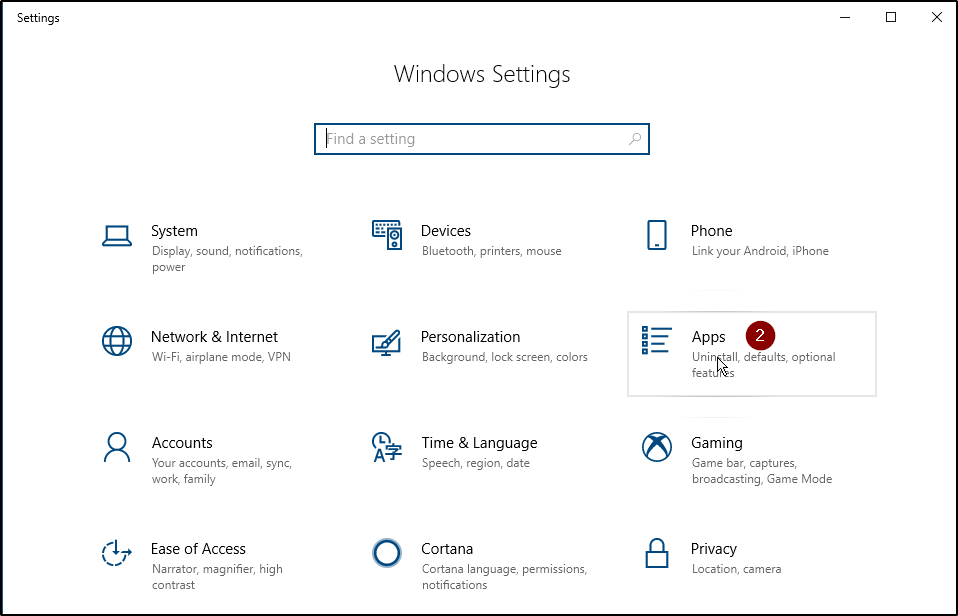Open the System settings label
This screenshot has height=616, width=958.
coord(174,231)
